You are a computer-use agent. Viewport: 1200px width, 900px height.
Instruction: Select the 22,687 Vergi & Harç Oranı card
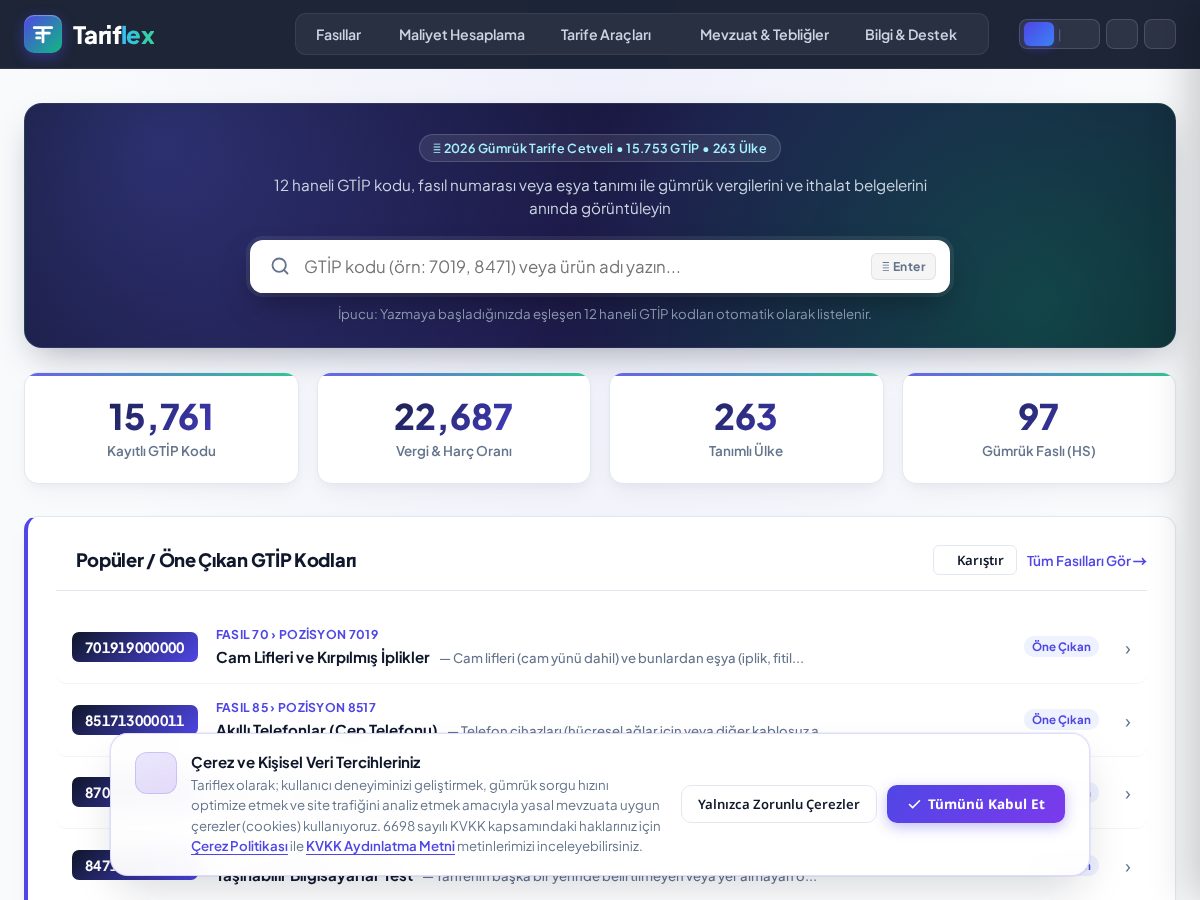click(x=454, y=428)
